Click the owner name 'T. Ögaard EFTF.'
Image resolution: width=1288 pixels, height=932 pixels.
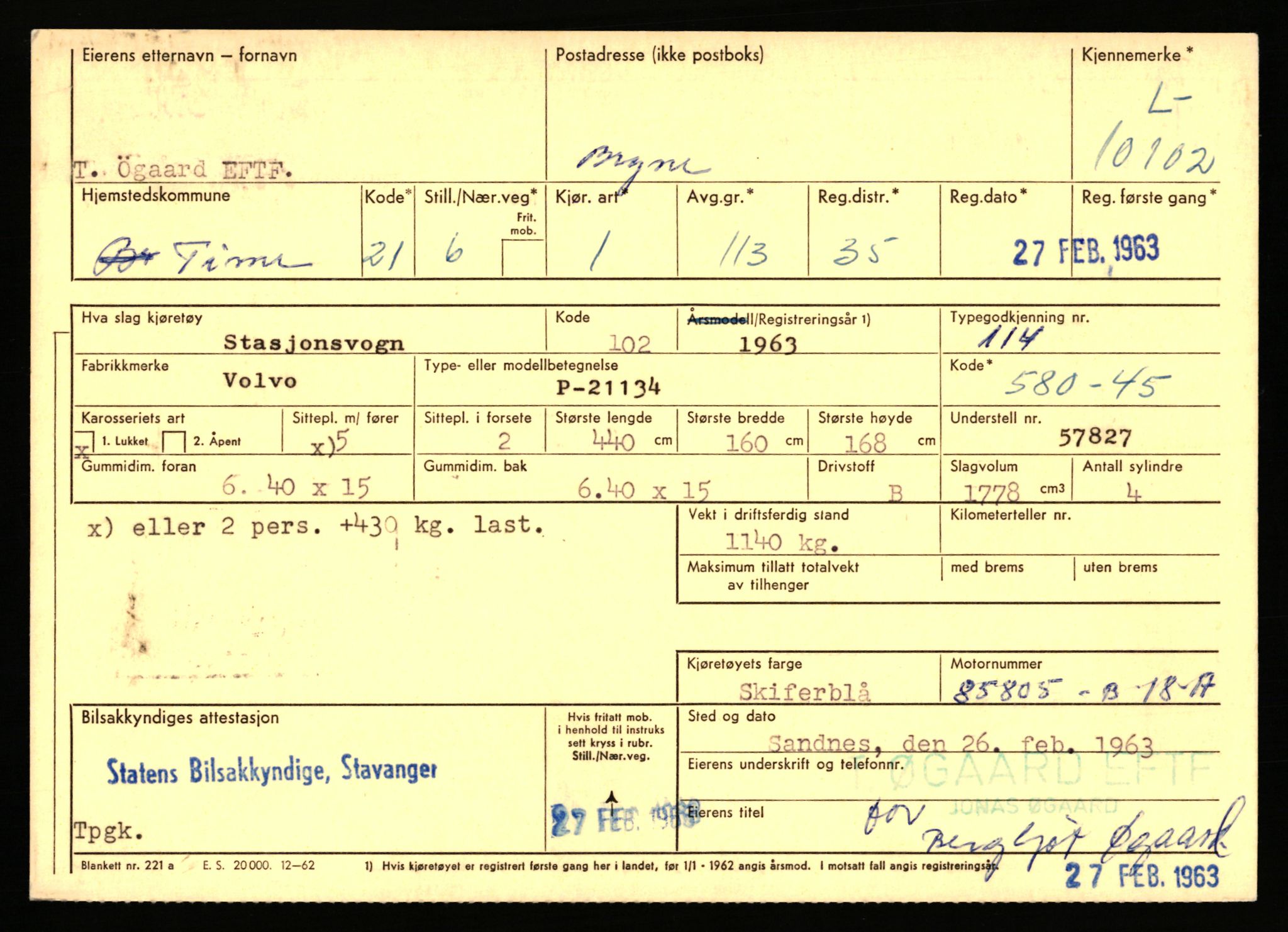point(184,170)
